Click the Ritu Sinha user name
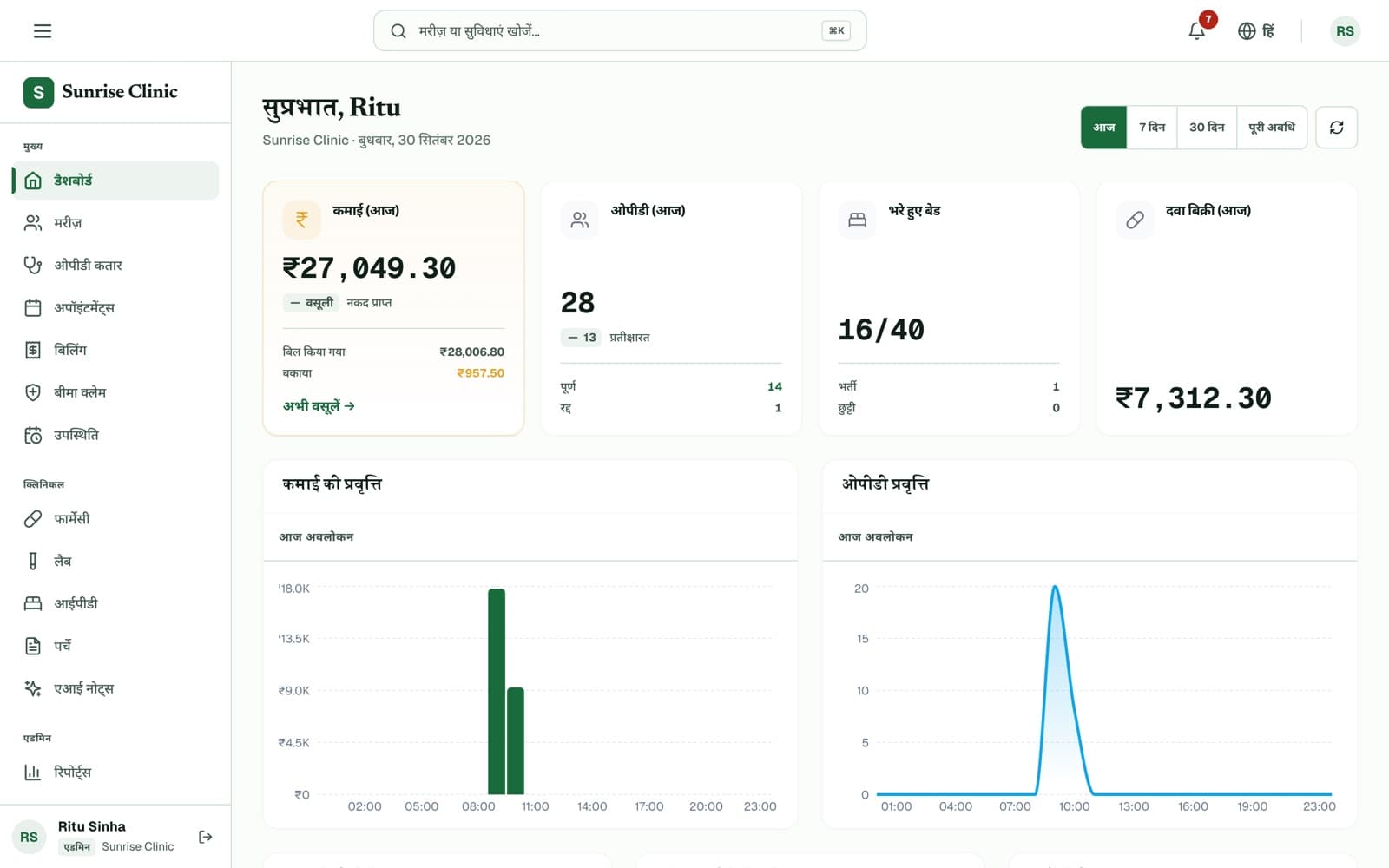Screen dimensions: 1389x868 click(92, 826)
